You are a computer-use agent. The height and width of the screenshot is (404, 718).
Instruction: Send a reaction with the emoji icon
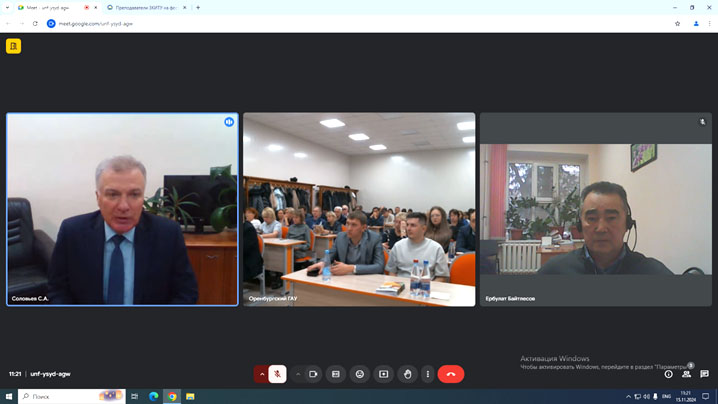tap(360, 374)
